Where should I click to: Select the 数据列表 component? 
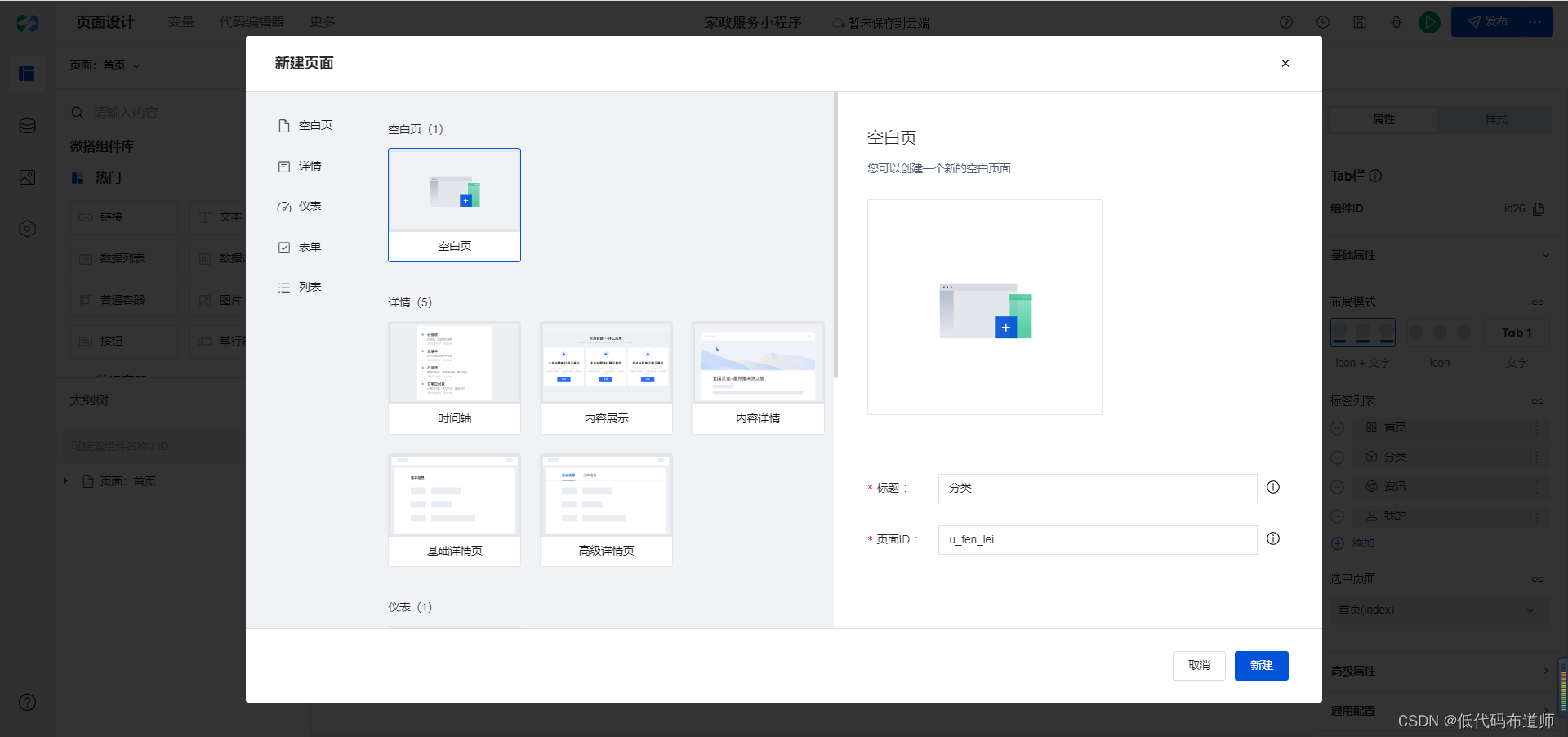click(123, 259)
